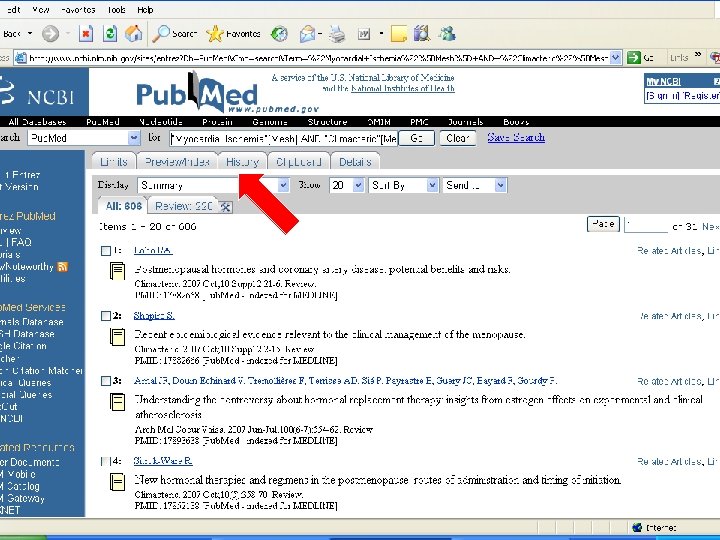Expand the address bar URL dropdown

point(616,57)
